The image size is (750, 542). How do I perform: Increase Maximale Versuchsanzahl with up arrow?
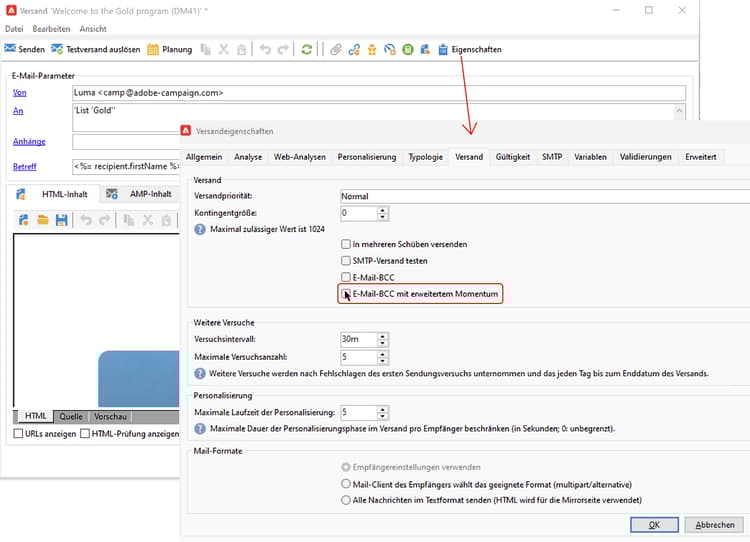click(x=382, y=354)
